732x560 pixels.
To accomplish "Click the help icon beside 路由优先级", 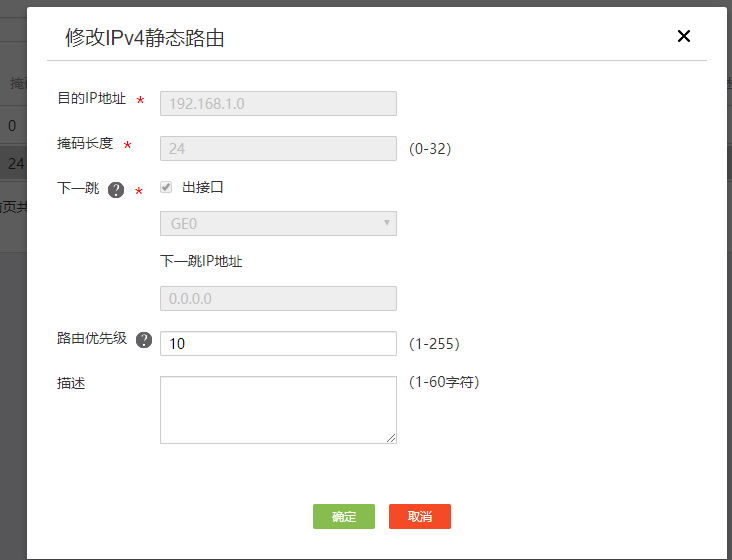I will pos(144,340).
